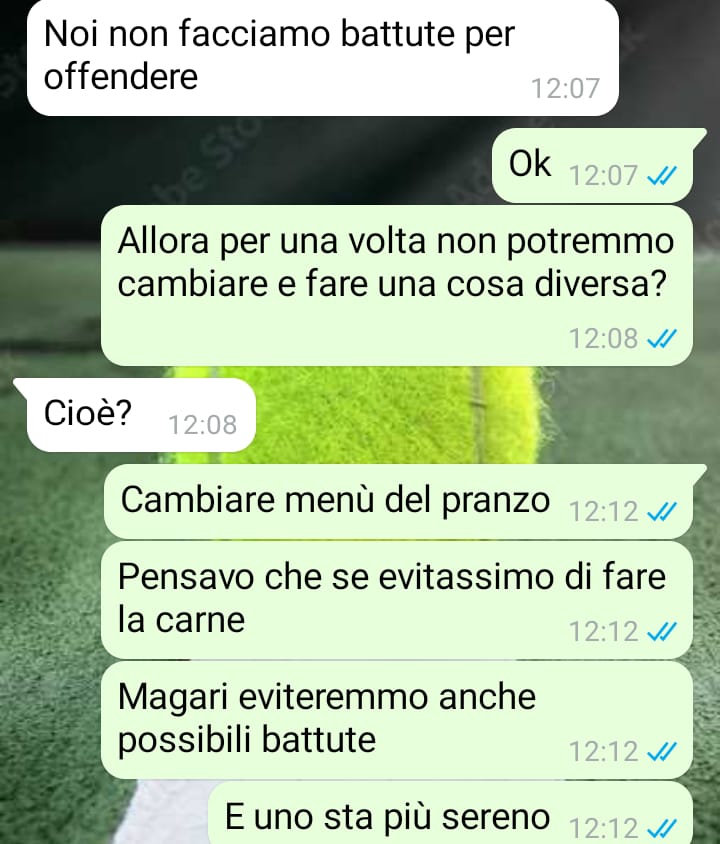Select 'Allora per una volta non potremmo' bubble
Viewport: 720px width, 844px height.
coord(397,285)
